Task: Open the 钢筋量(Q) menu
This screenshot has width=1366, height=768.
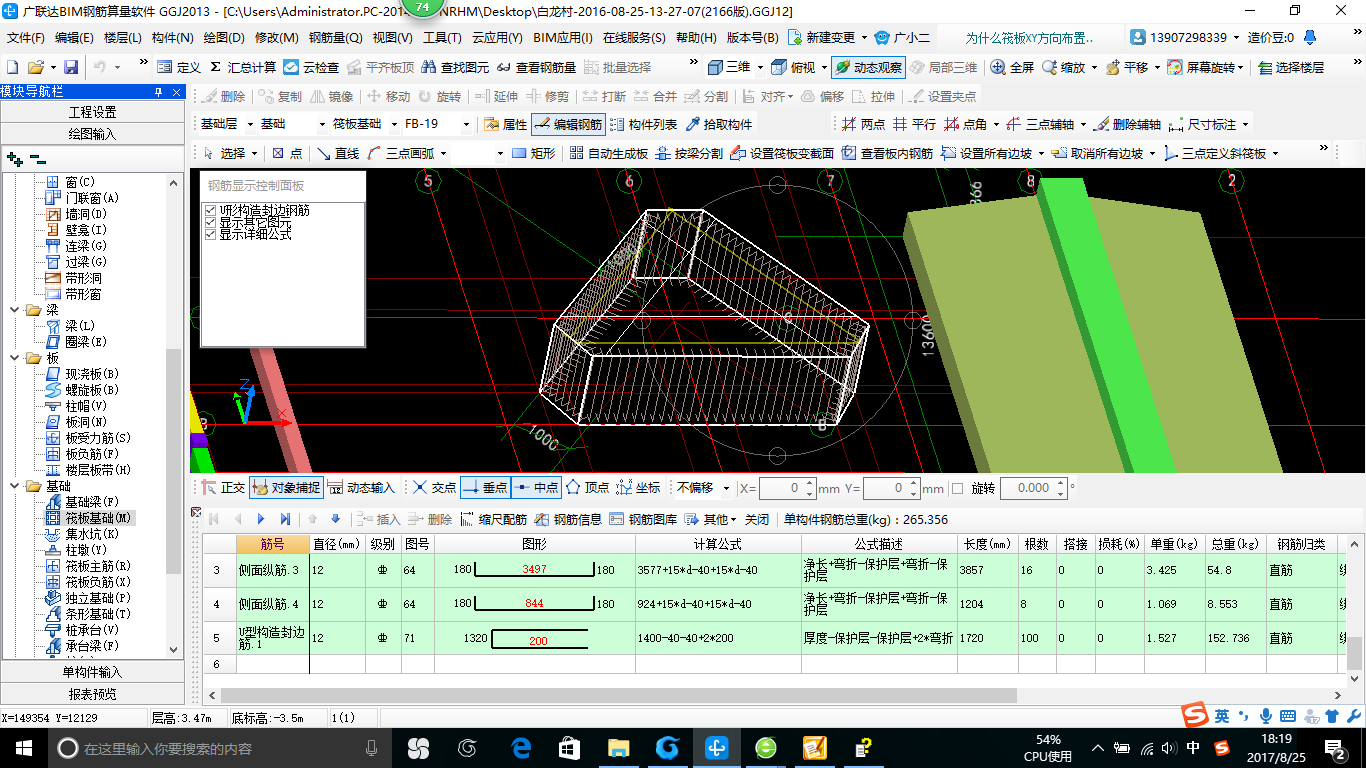Action: coord(335,38)
